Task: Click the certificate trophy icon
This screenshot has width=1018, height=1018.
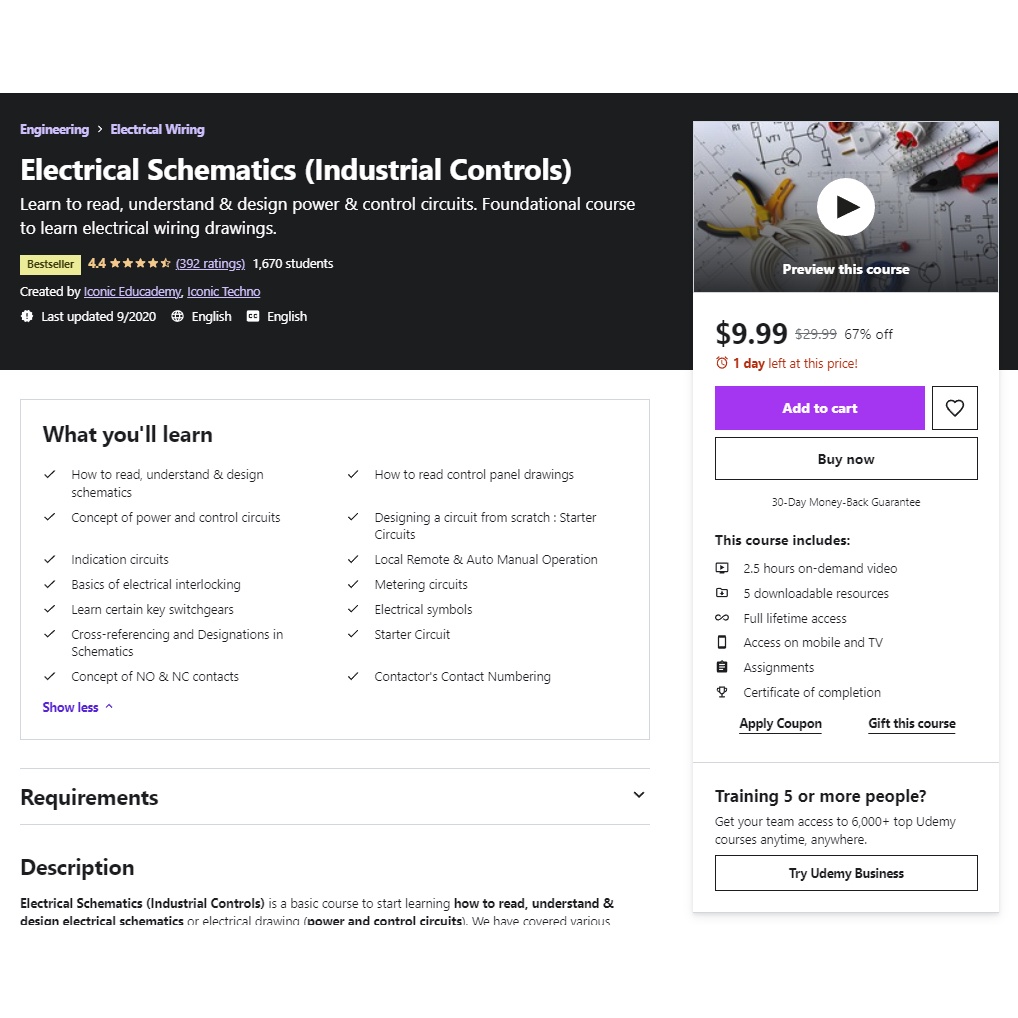Action: [x=722, y=692]
